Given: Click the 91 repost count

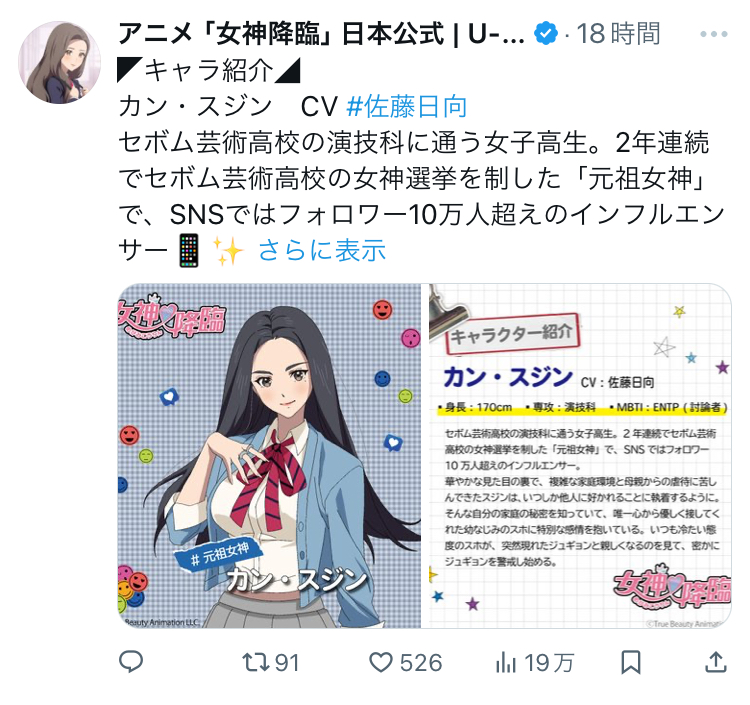Looking at the screenshot, I should [287, 663].
